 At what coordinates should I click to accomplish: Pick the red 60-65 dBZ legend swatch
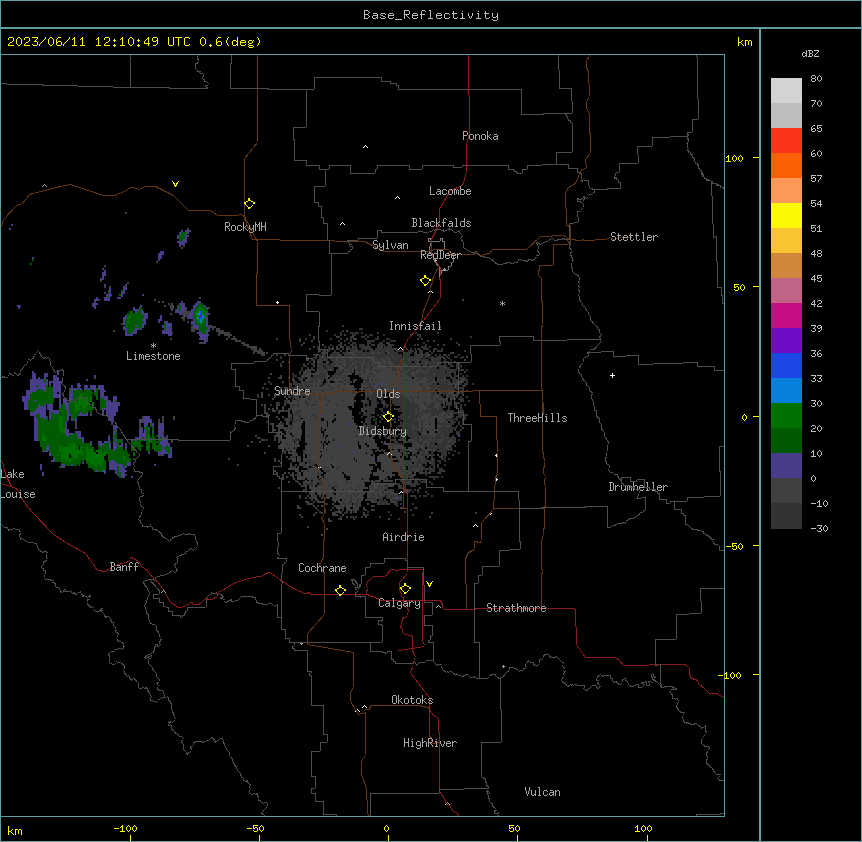pos(786,141)
